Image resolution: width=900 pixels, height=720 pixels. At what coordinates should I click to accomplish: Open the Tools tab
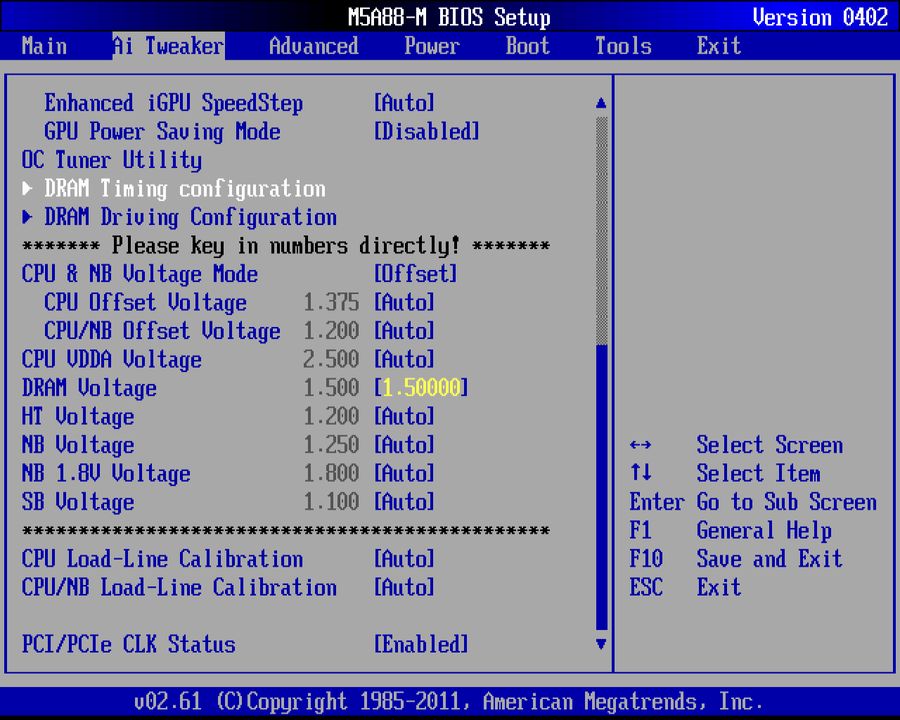(623, 46)
